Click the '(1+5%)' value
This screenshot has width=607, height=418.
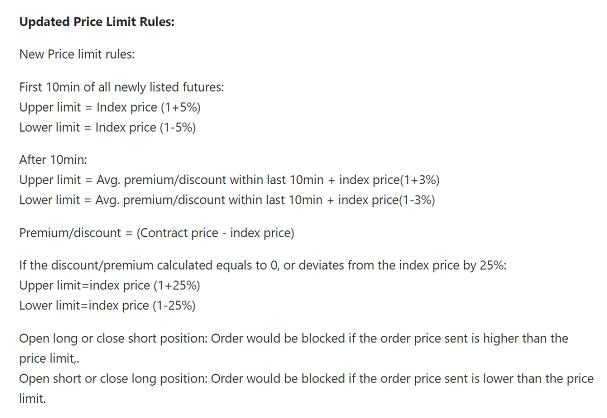point(186,107)
